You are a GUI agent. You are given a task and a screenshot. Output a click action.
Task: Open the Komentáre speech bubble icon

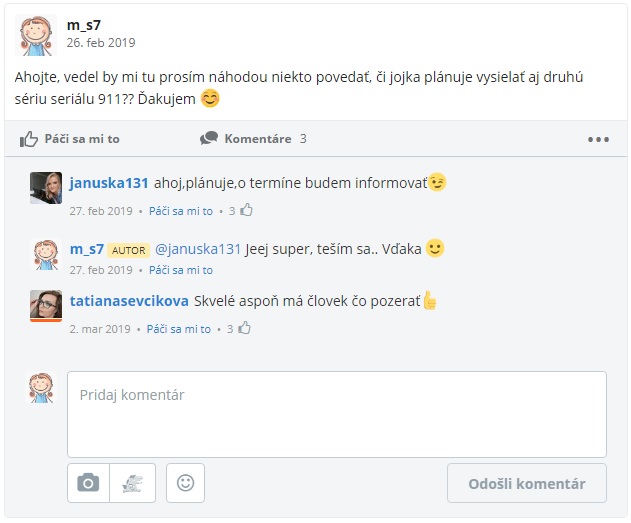tap(209, 138)
